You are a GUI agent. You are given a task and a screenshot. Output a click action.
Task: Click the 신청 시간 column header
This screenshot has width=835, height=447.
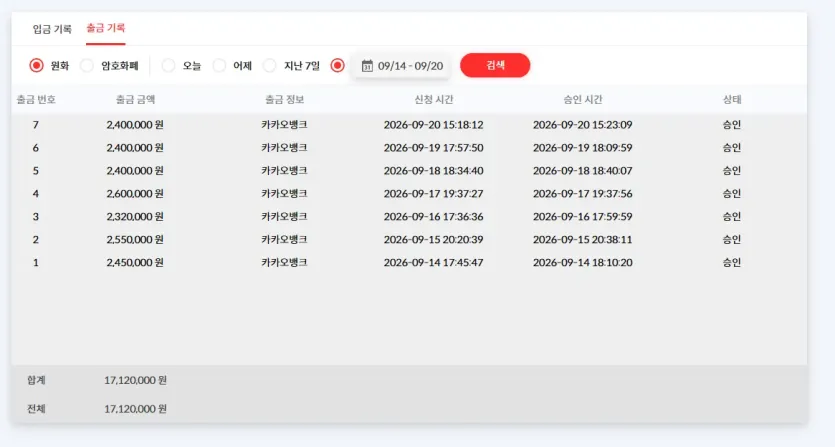pyautogui.click(x=433, y=100)
